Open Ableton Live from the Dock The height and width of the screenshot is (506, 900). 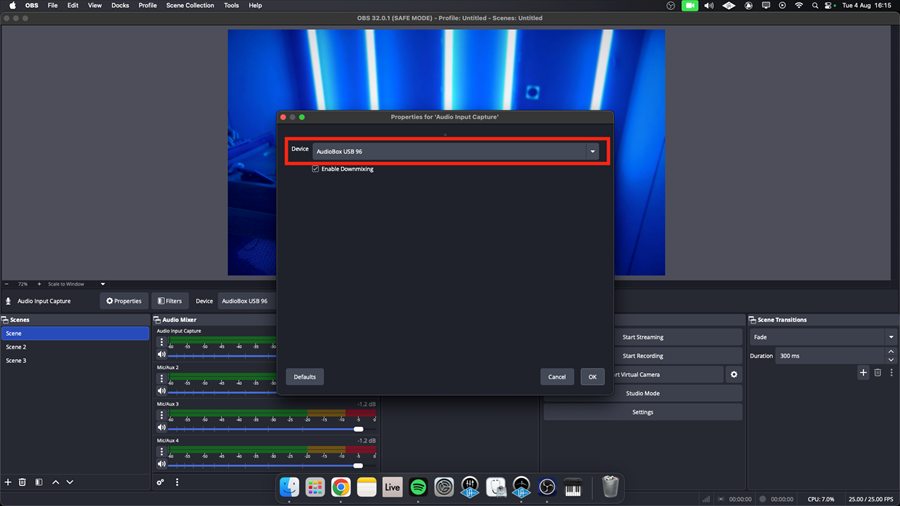[x=392, y=487]
